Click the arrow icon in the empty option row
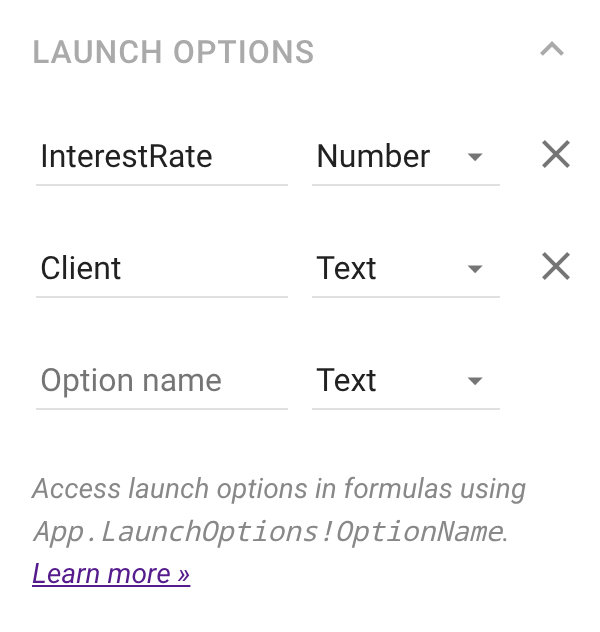This screenshot has width=600, height=632. [x=476, y=381]
